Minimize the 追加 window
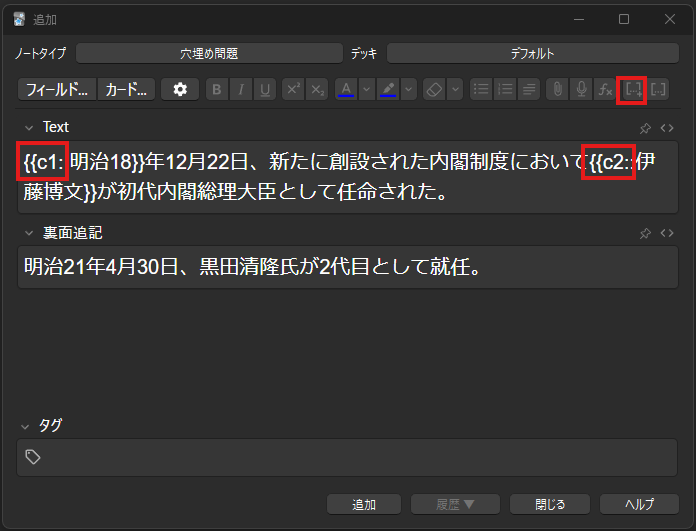Viewport: 696px width, 531px height. pos(578,19)
